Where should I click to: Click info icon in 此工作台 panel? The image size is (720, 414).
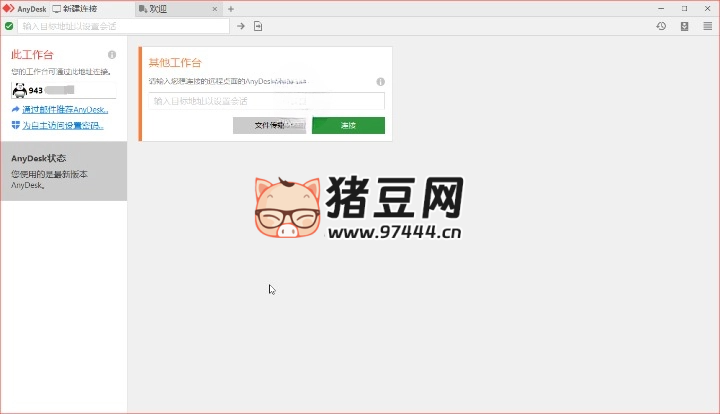[112, 55]
